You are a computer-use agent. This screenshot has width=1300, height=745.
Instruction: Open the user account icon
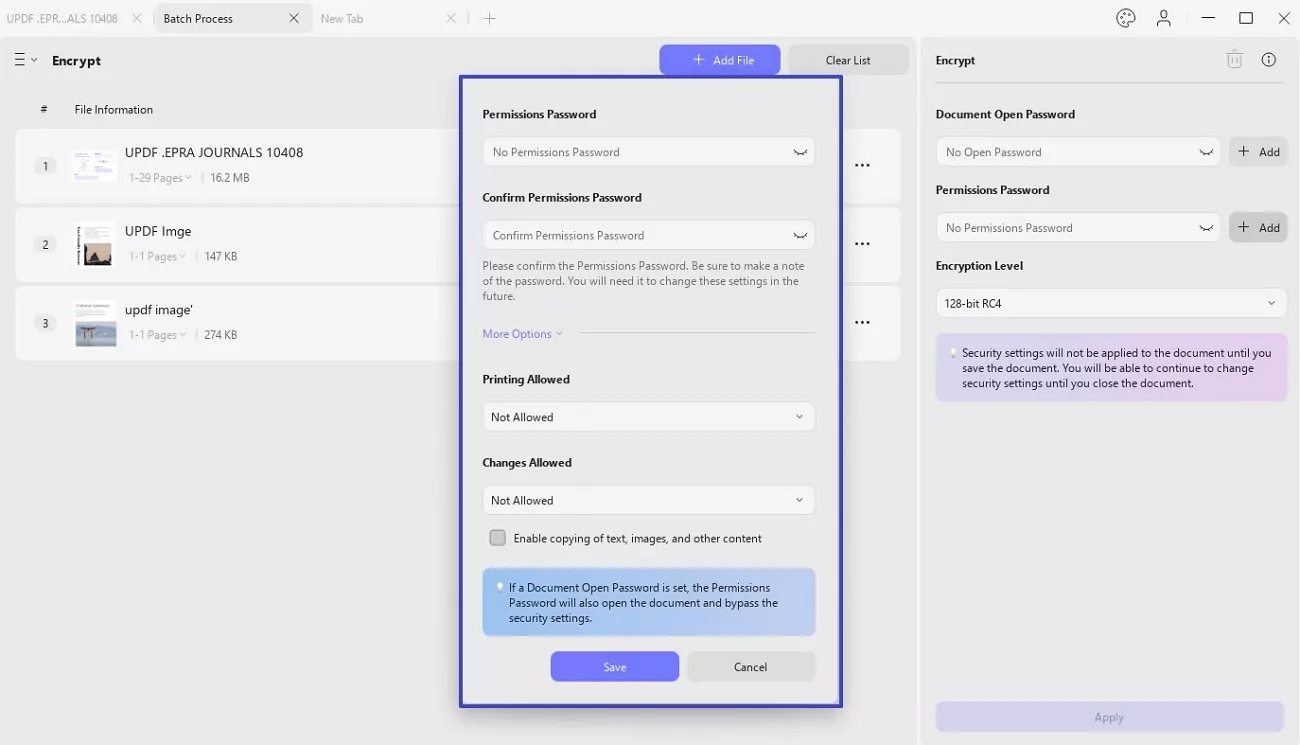1164,18
